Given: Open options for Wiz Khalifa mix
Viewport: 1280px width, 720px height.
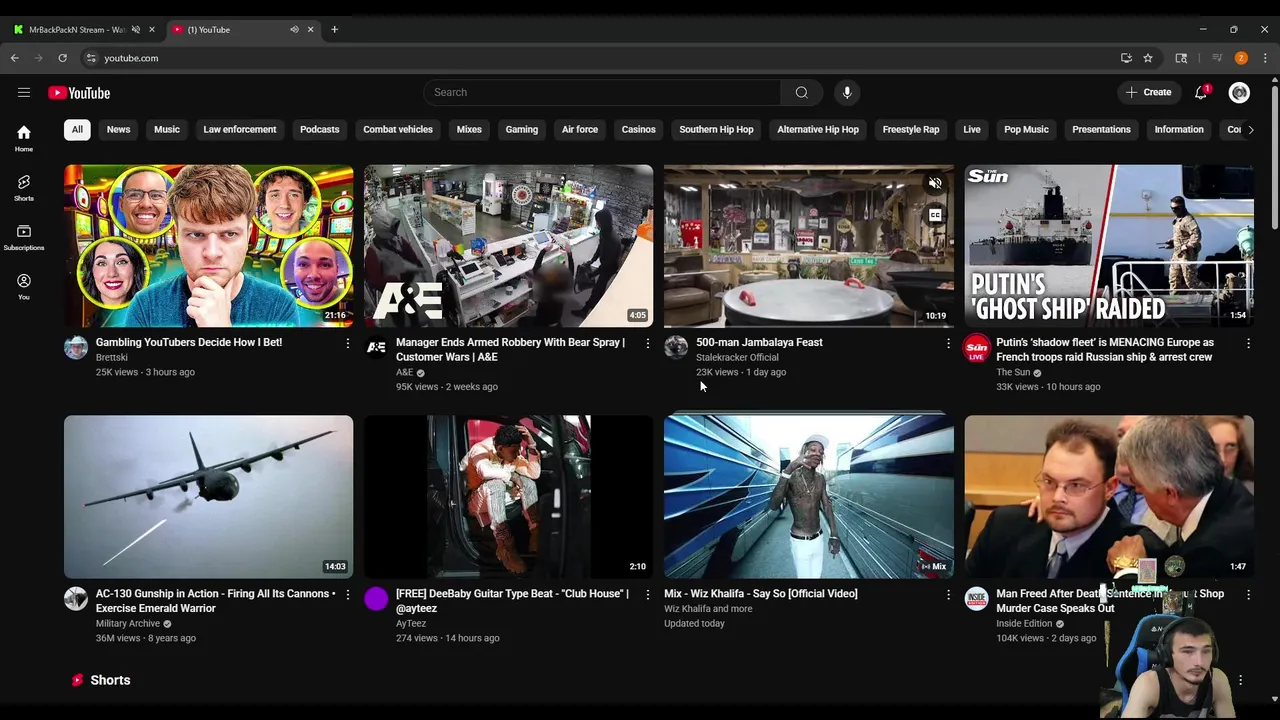Looking at the screenshot, I should [x=948, y=594].
